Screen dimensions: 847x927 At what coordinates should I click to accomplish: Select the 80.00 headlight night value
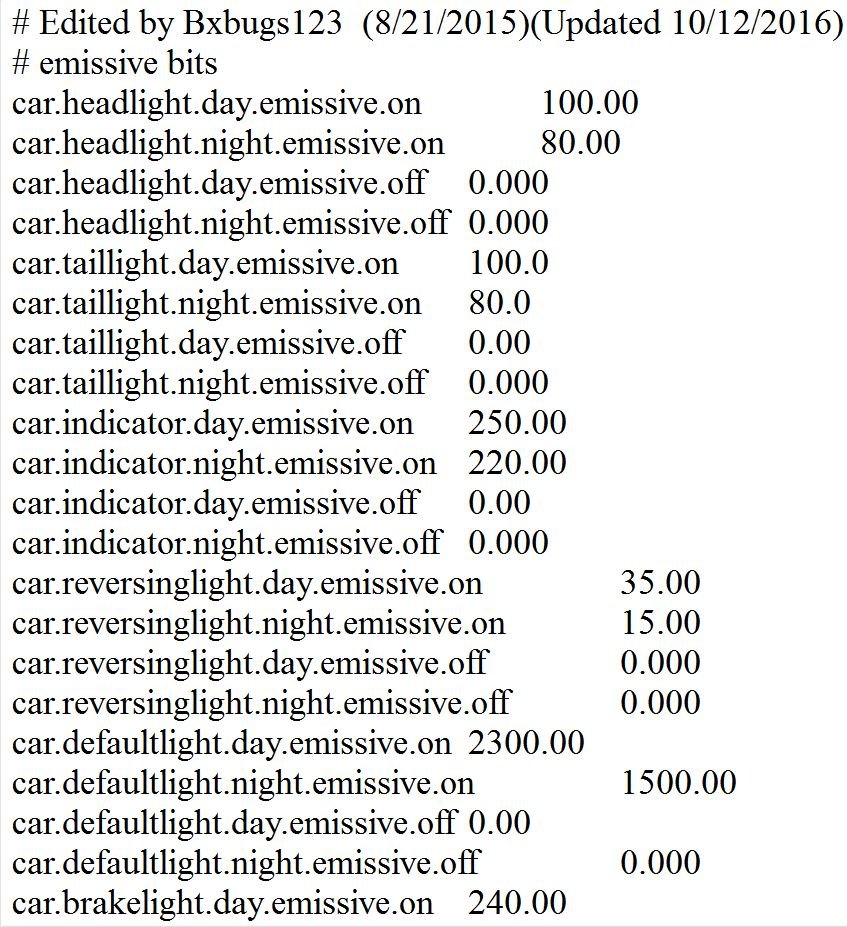[580, 144]
